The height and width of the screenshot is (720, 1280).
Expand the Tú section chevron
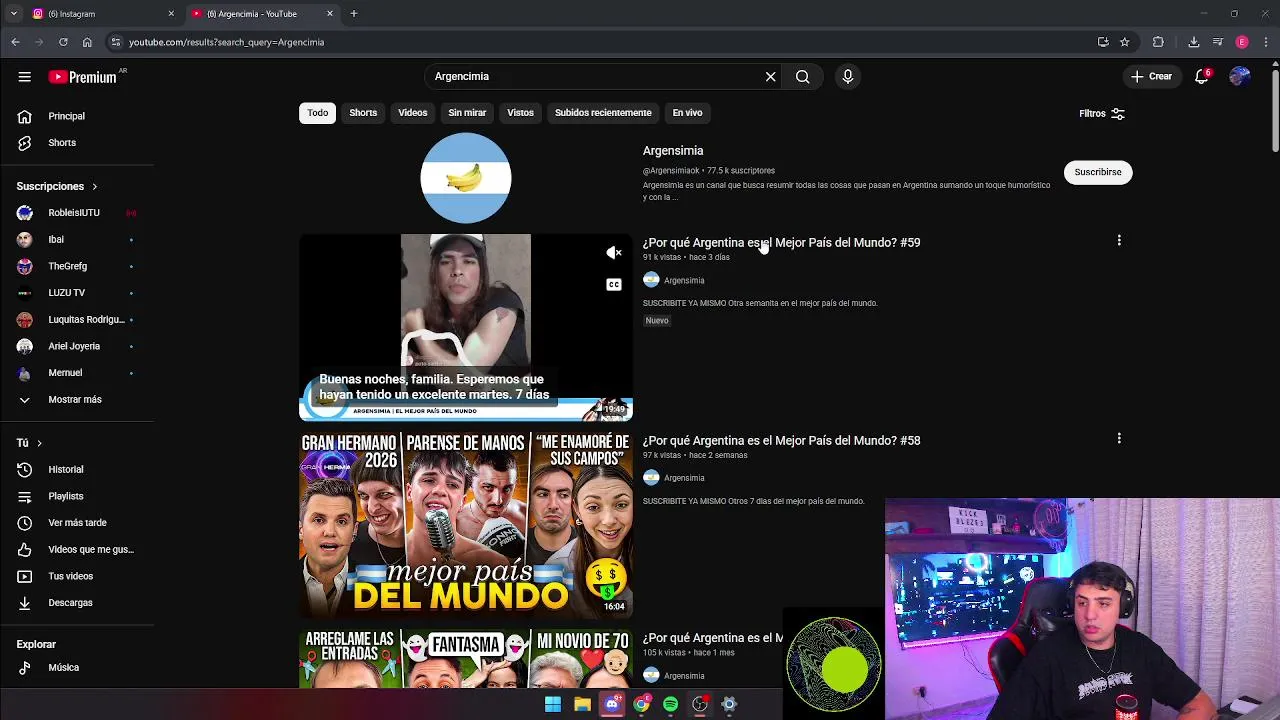39,443
